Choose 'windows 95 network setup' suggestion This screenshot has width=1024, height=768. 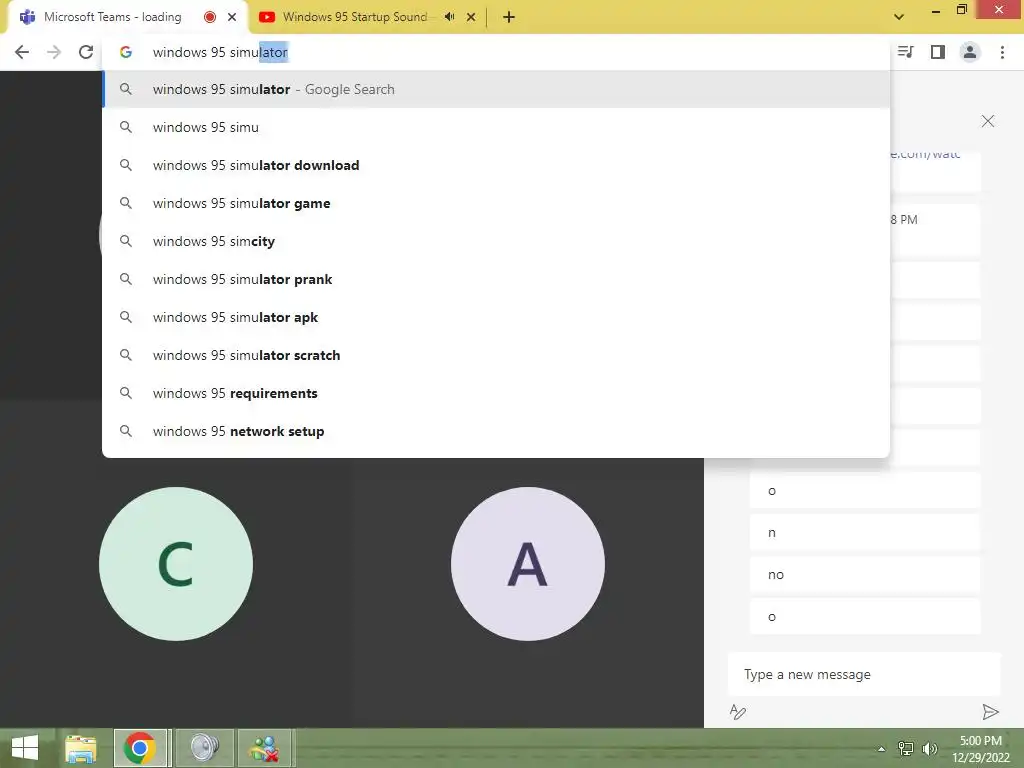pos(496,431)
